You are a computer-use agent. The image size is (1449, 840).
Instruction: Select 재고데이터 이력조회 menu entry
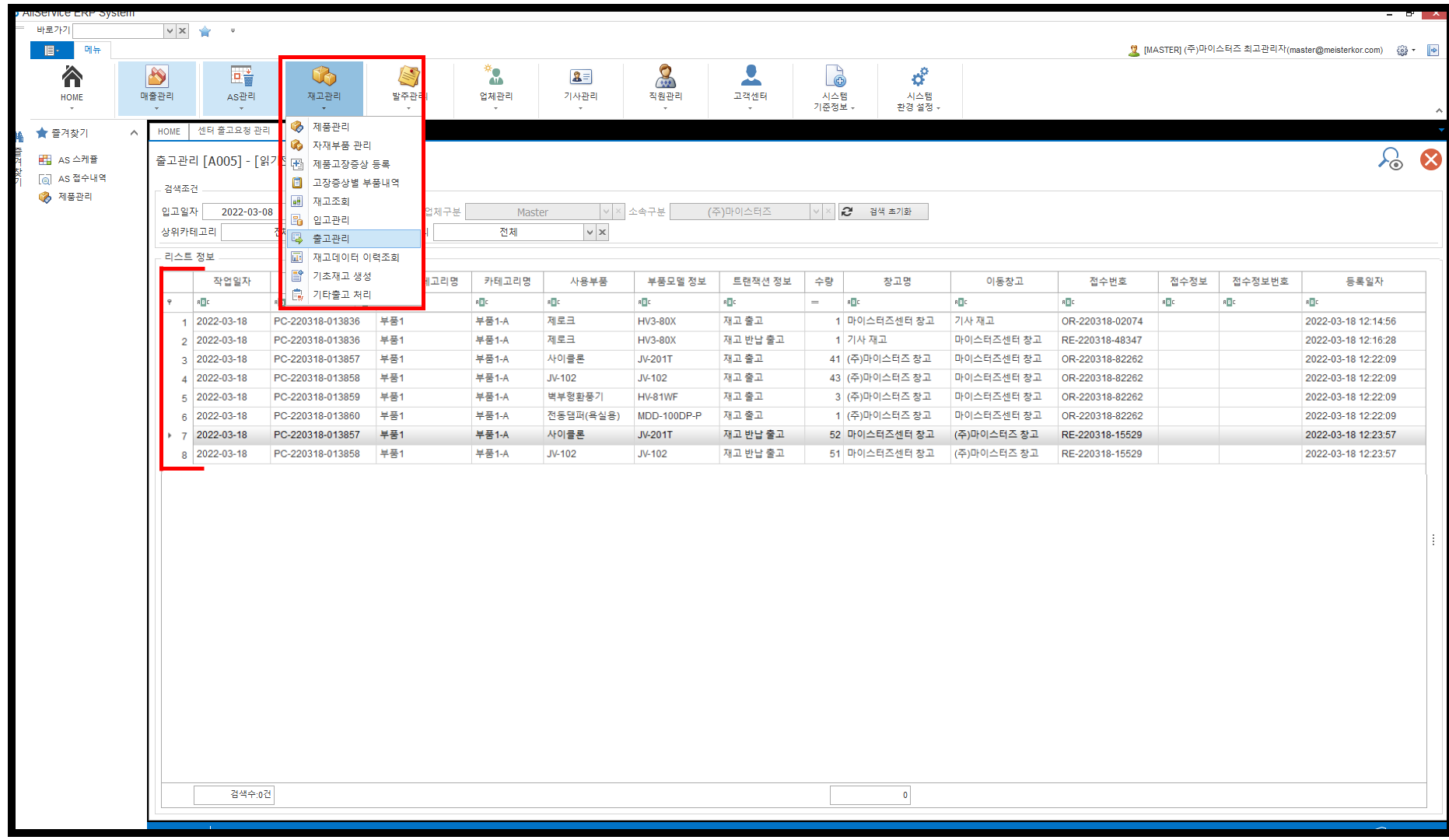coord(354,257)
